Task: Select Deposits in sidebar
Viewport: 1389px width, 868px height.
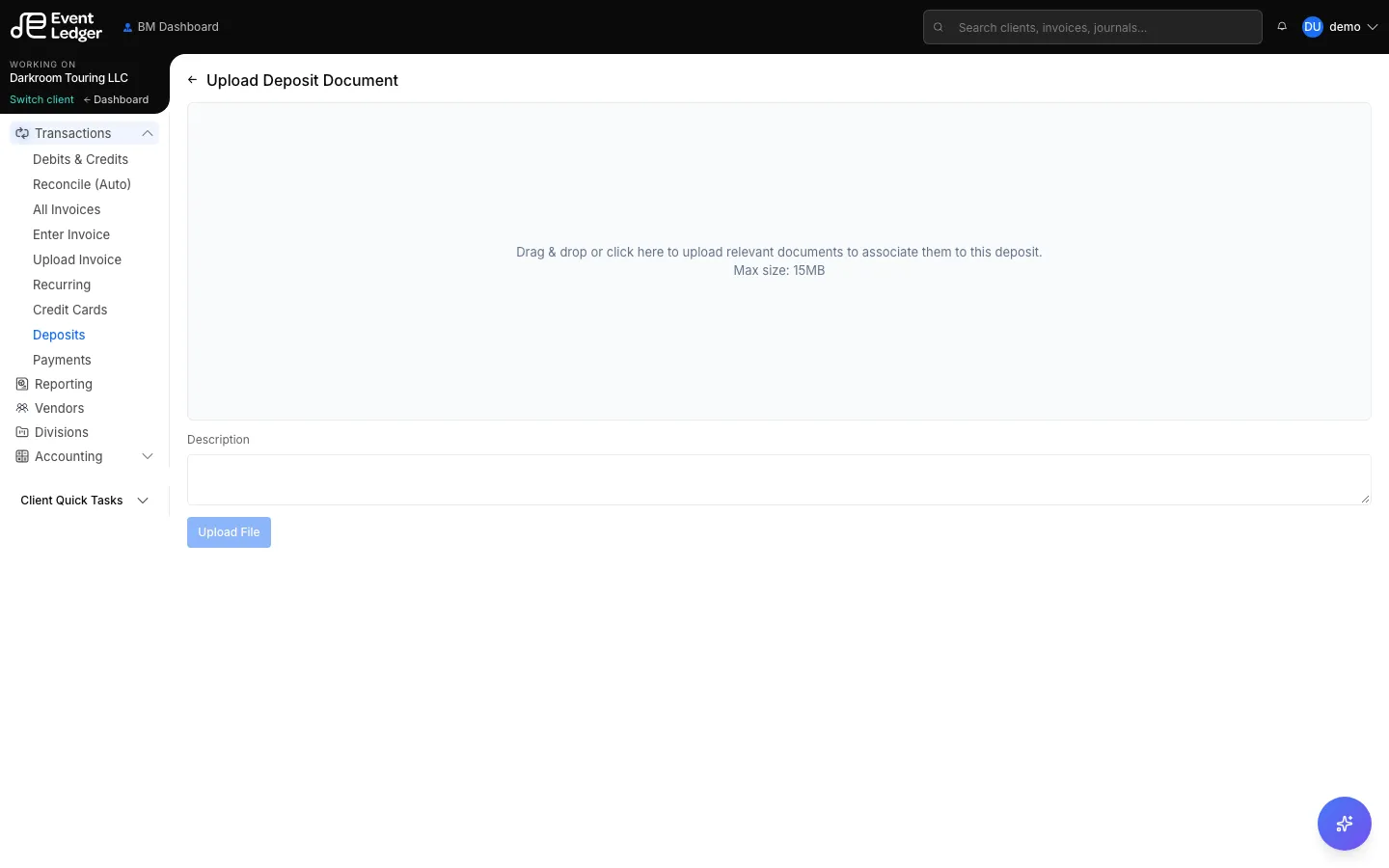Action: 59,335
